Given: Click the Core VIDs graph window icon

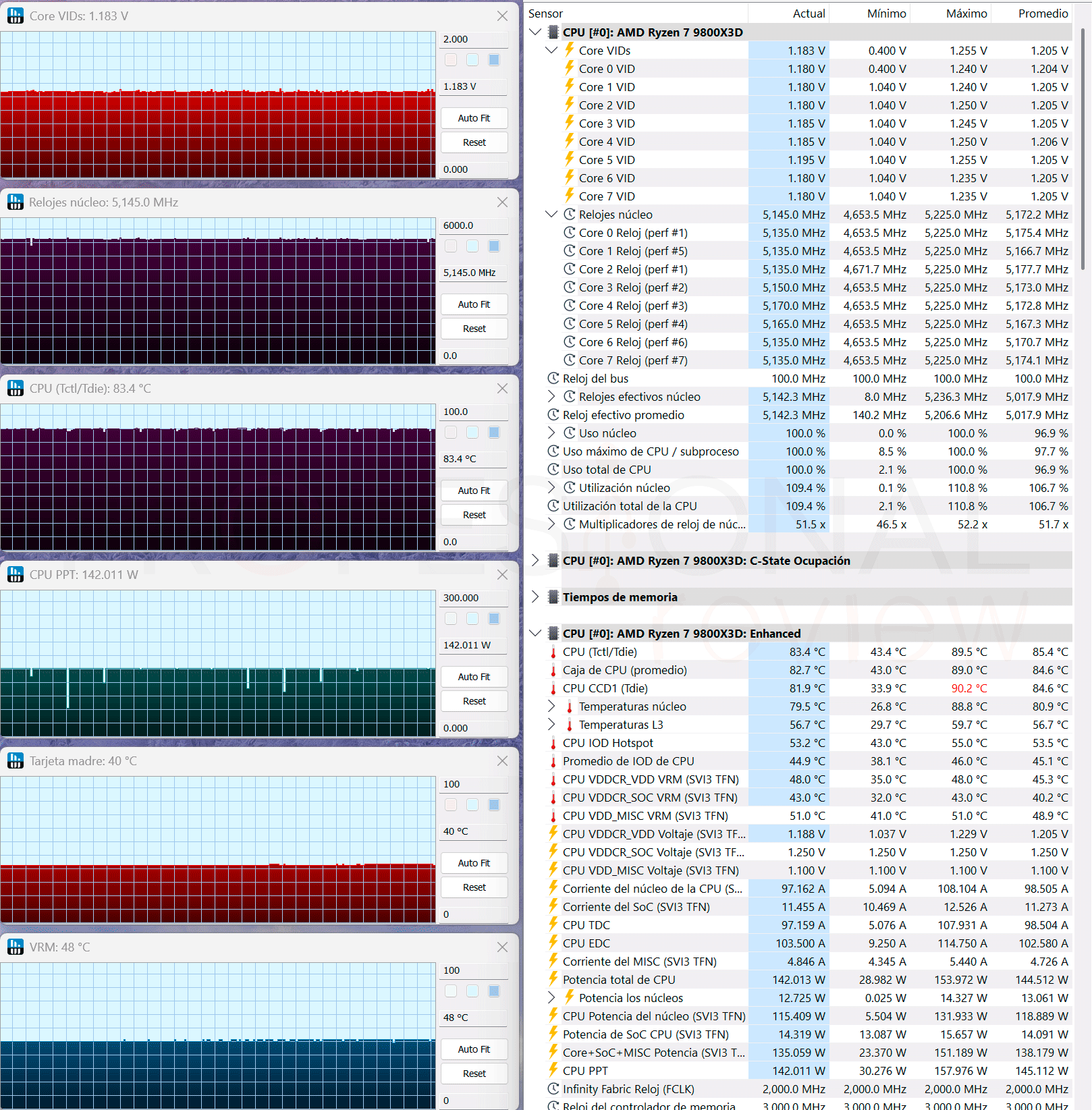Looking at the screenshot, I should [15, 16].
